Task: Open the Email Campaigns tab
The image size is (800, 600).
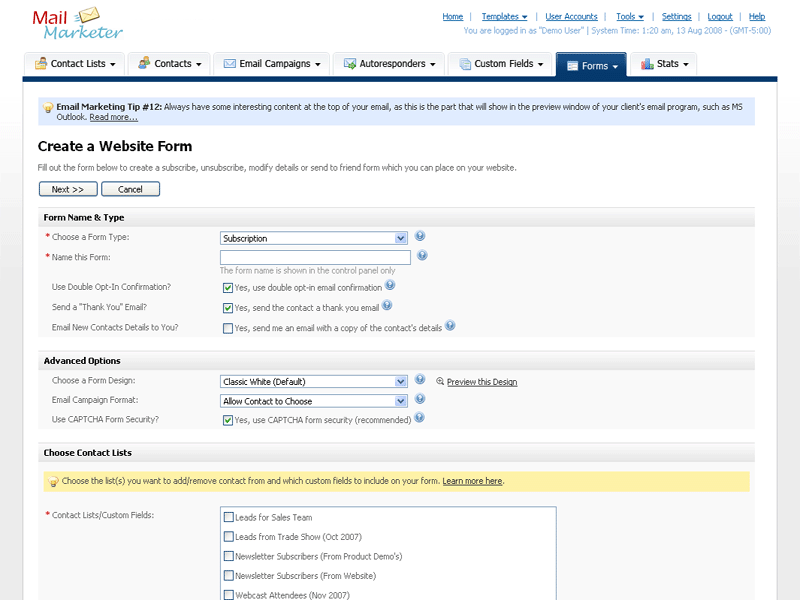Action: point(272,64)
